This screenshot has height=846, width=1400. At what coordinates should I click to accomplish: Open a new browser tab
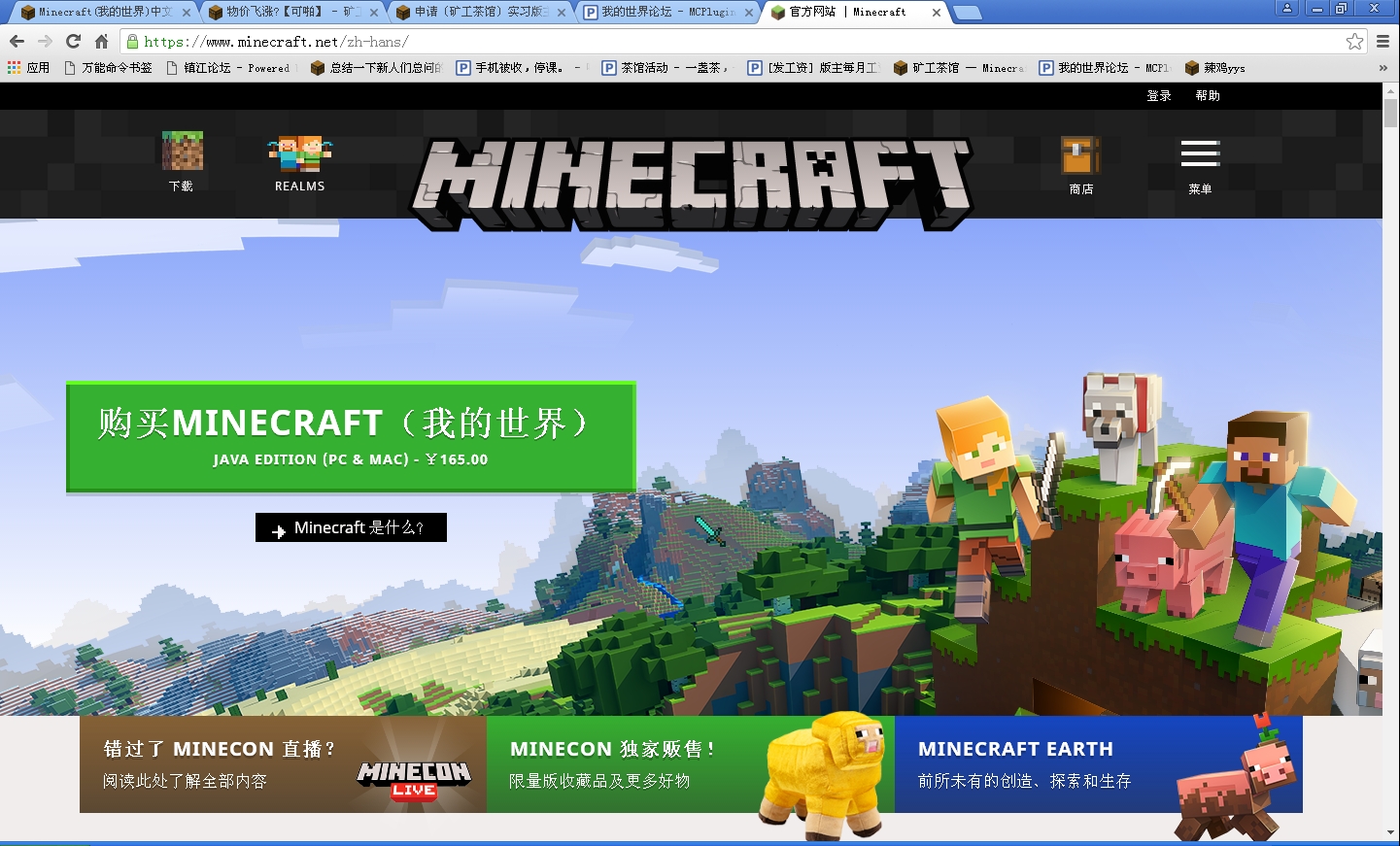(x=967, y=13)
